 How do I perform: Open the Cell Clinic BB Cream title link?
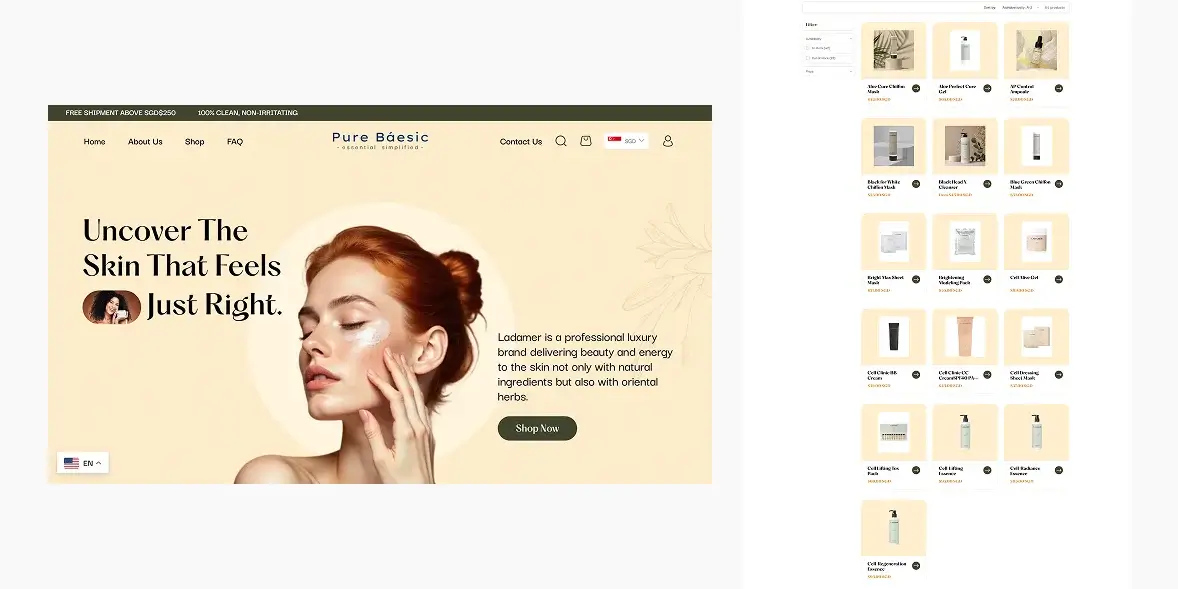[x=883, y=375]
